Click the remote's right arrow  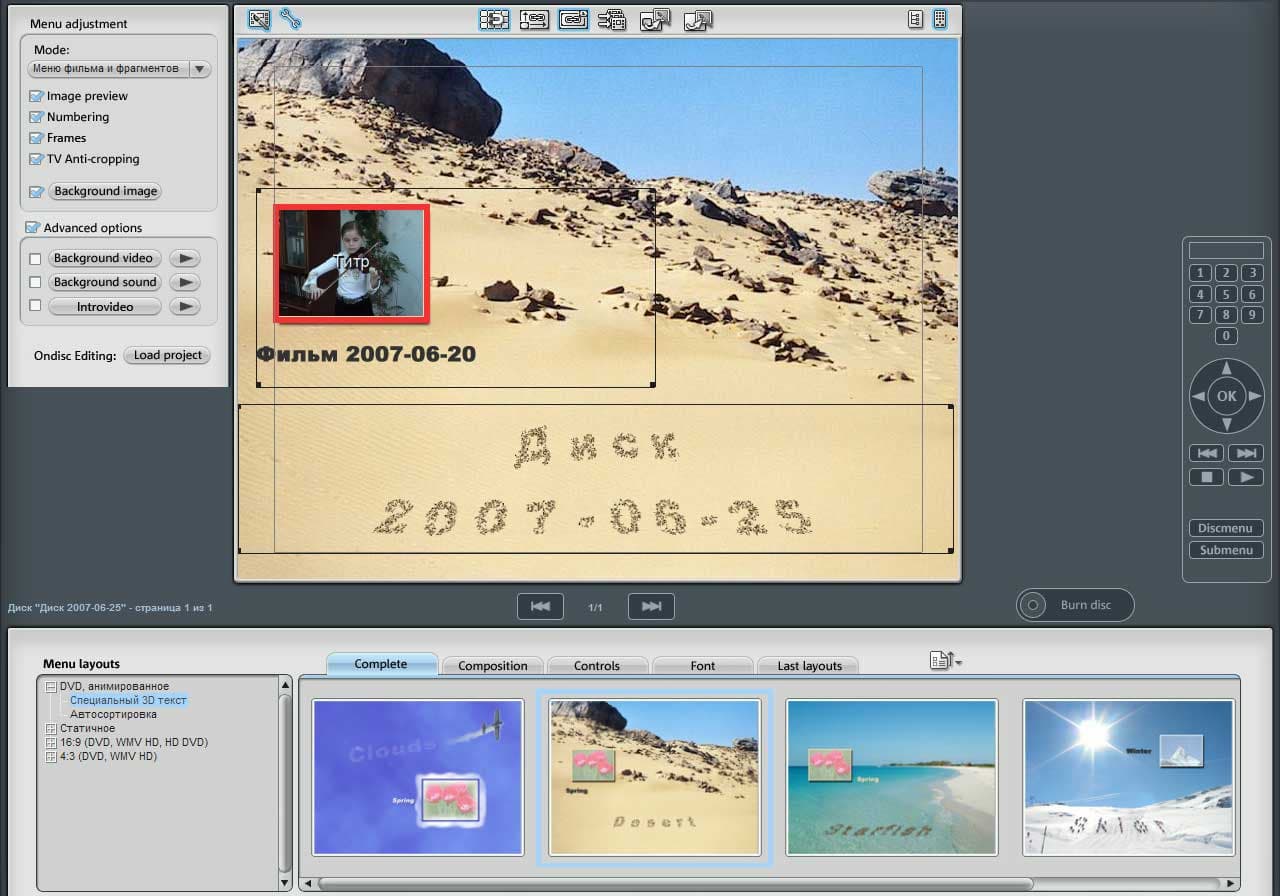1255,396
